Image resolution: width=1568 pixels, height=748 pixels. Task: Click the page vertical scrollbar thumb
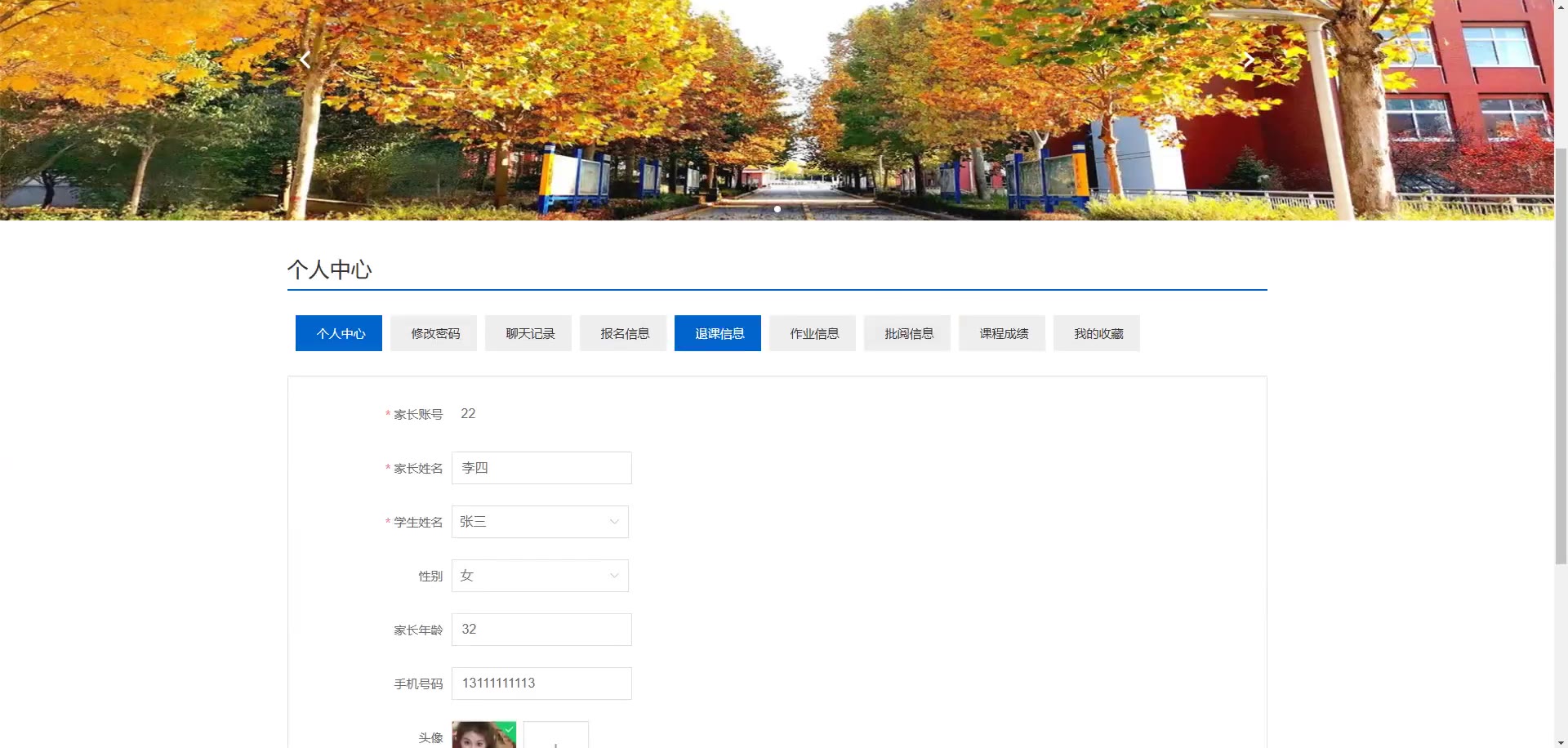[1561, 356]
